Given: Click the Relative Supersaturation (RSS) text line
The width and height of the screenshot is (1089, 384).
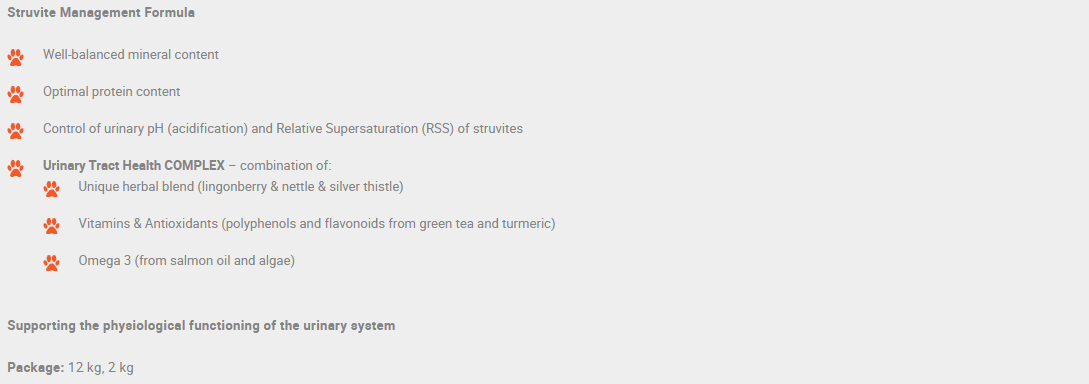Looking at the screenshot, I should pos(283,128).
